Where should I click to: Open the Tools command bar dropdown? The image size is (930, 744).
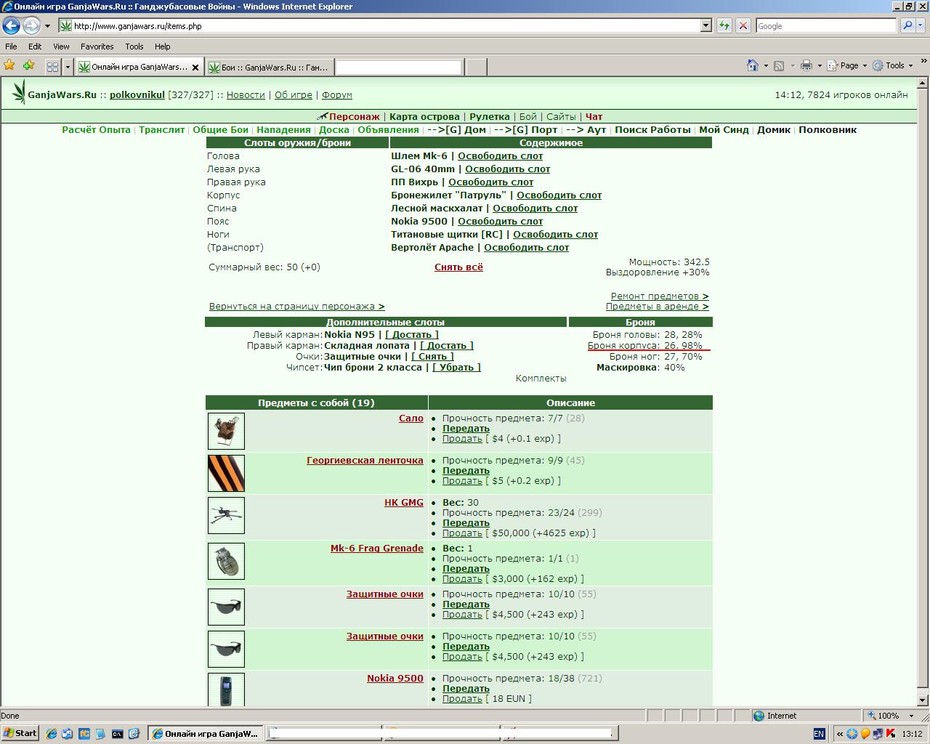[x=893, y=66]
